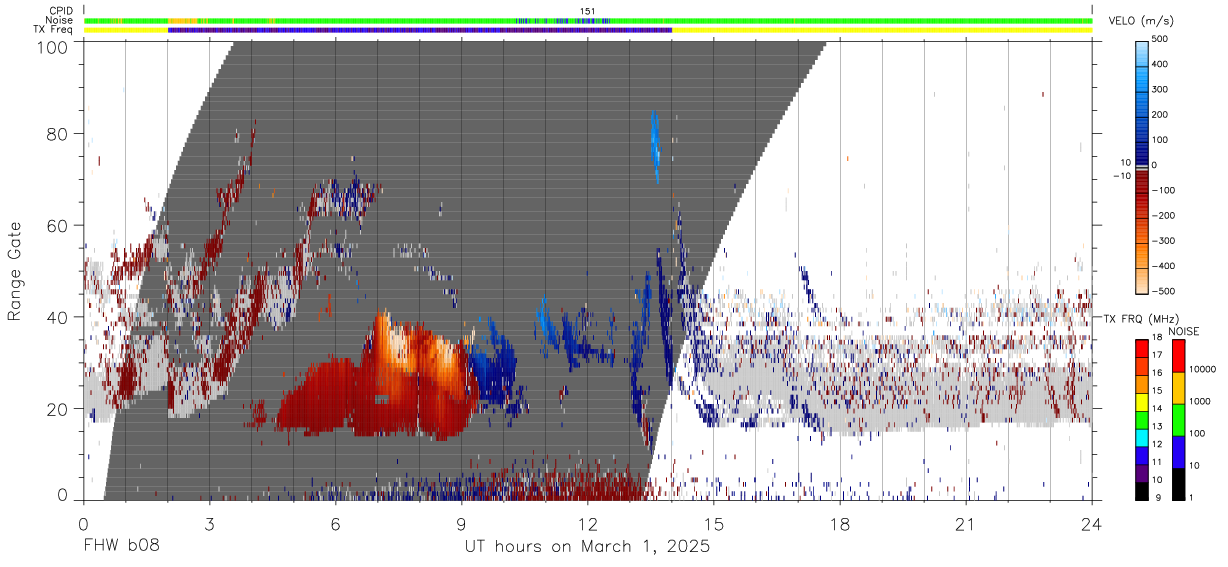Click the −400 tick on velocity scale
Image resolution: width=1228 pixels, height=567 pixels.
1164,266
